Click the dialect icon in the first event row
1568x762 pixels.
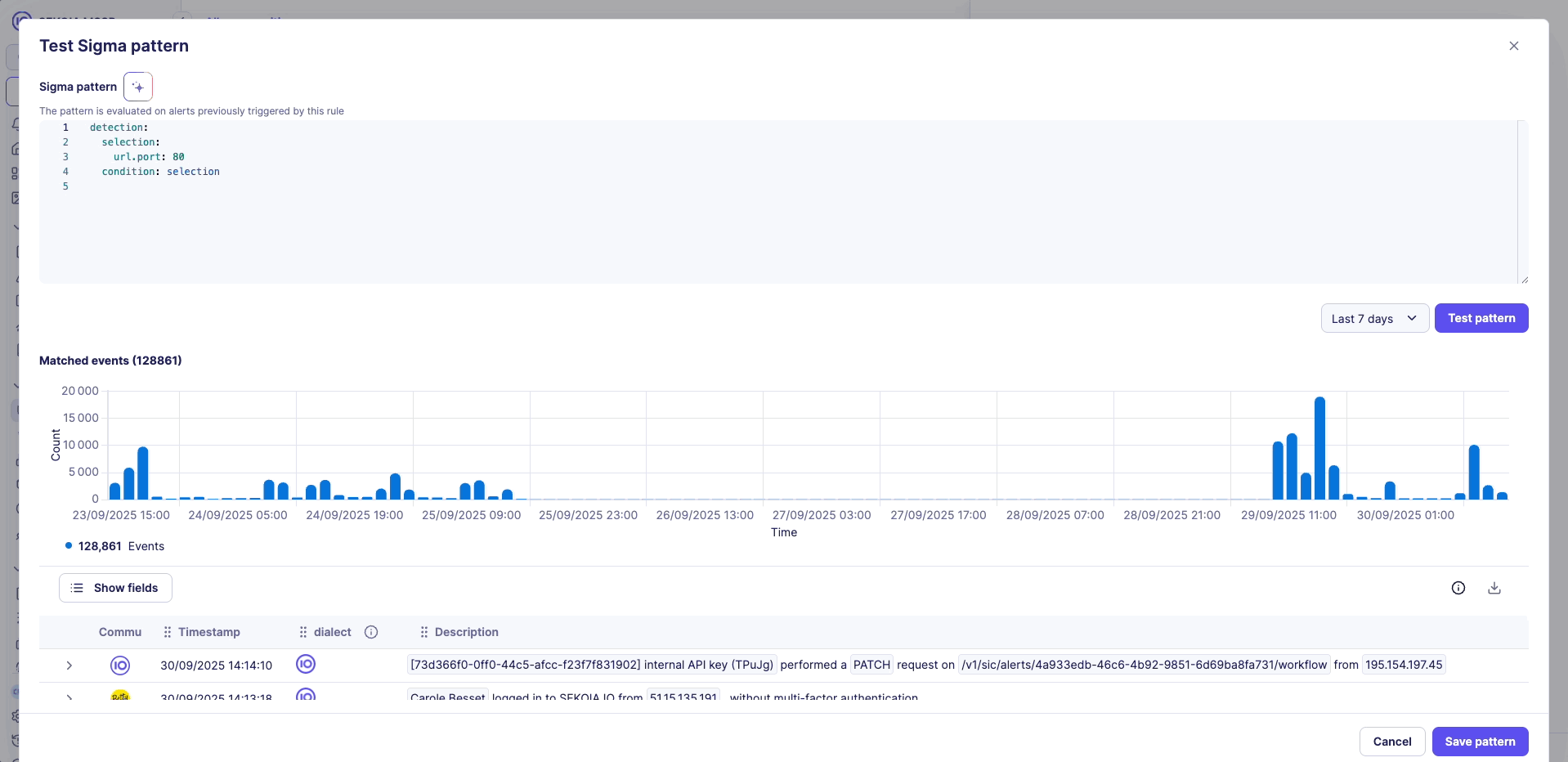306,664
